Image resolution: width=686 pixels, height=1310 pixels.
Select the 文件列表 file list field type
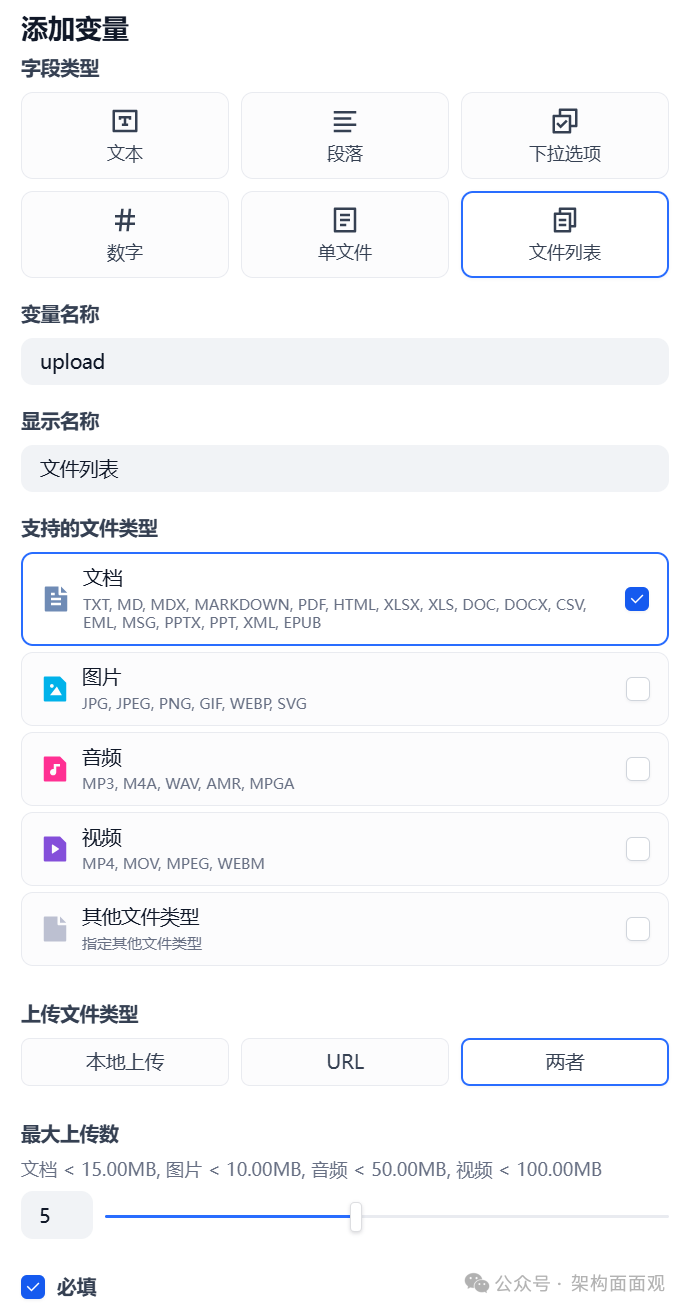click(564, 234)
